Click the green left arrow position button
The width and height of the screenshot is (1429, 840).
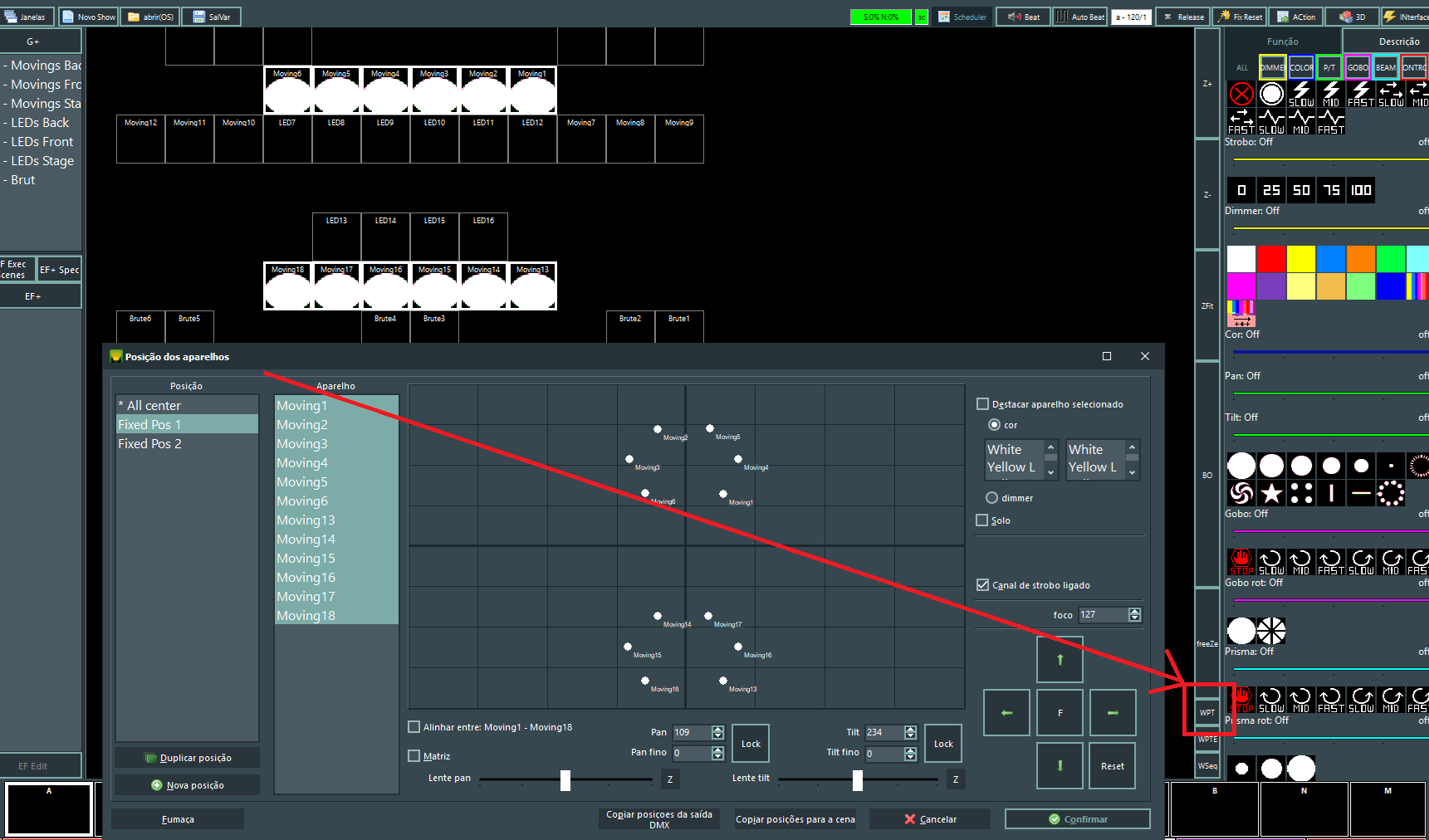point(1006,713)
